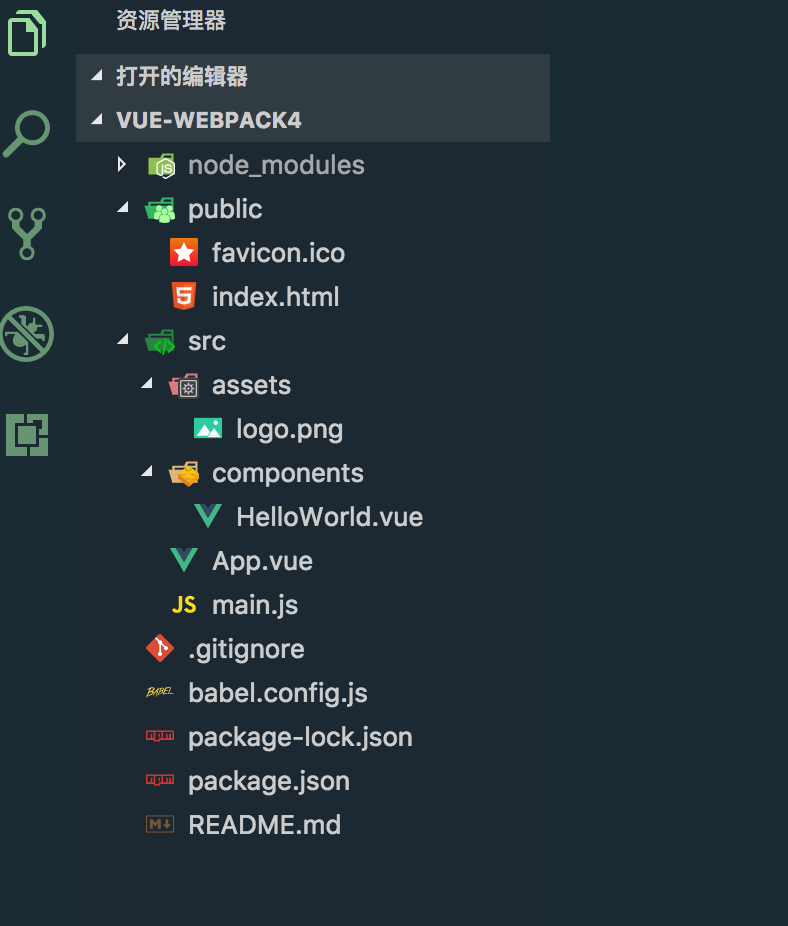This screenshot has height=926, width=788.
Task: Click the git icon next to .gitignore
Action: pos(160,649)
